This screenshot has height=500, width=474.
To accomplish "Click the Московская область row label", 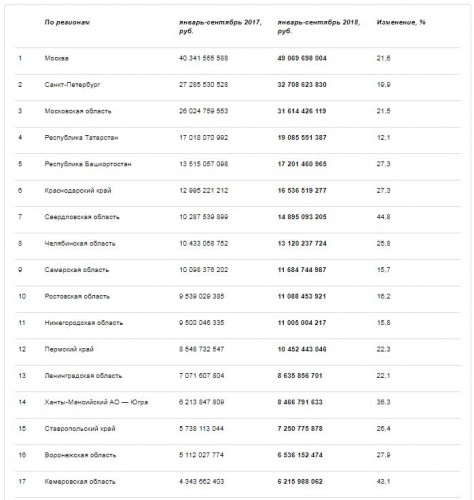I will coord(78,111).
